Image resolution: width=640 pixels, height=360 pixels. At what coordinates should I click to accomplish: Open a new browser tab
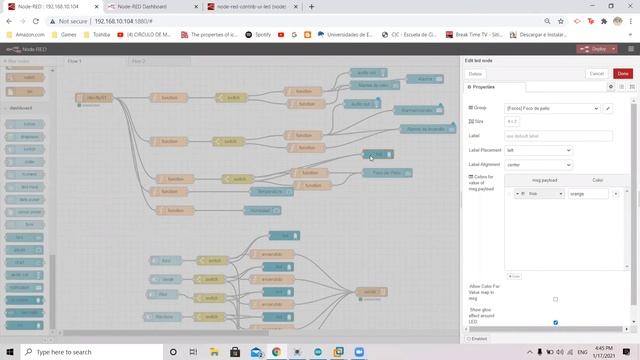click(x=311, y=7)
